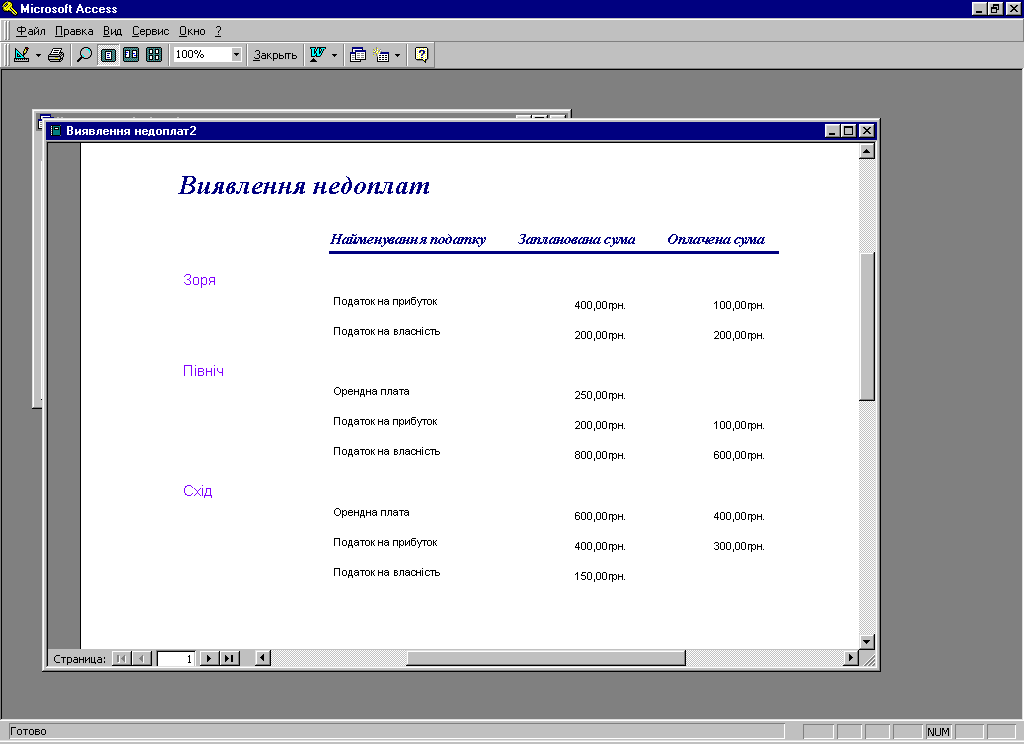The image size is (1024, 744).
Task: Go to first report page
Action: [x=121, y=658]
